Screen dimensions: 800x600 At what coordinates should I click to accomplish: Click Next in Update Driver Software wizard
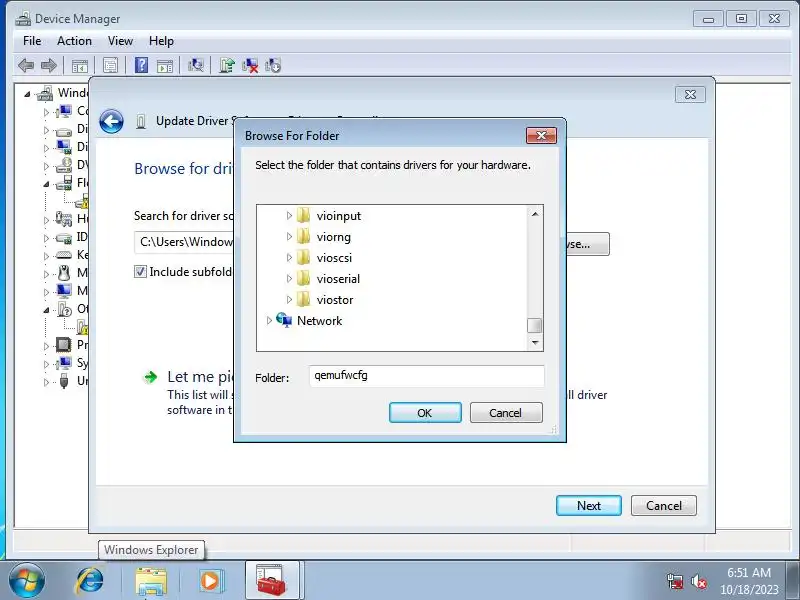pyautogui.click(x=589, y=505)
